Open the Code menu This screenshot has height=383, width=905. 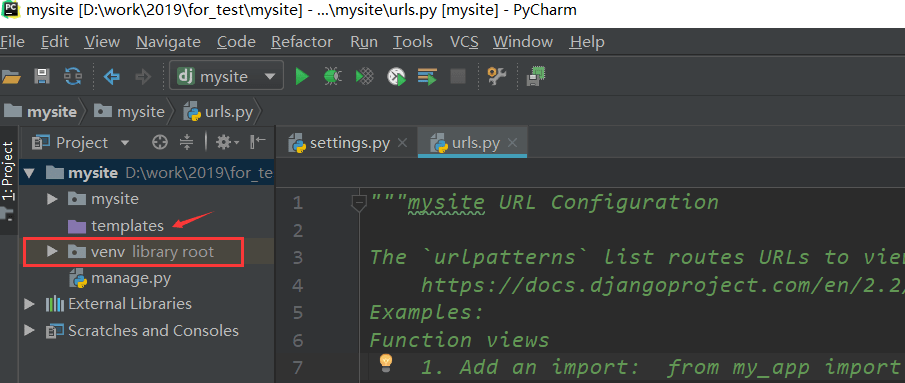(236, 42)
